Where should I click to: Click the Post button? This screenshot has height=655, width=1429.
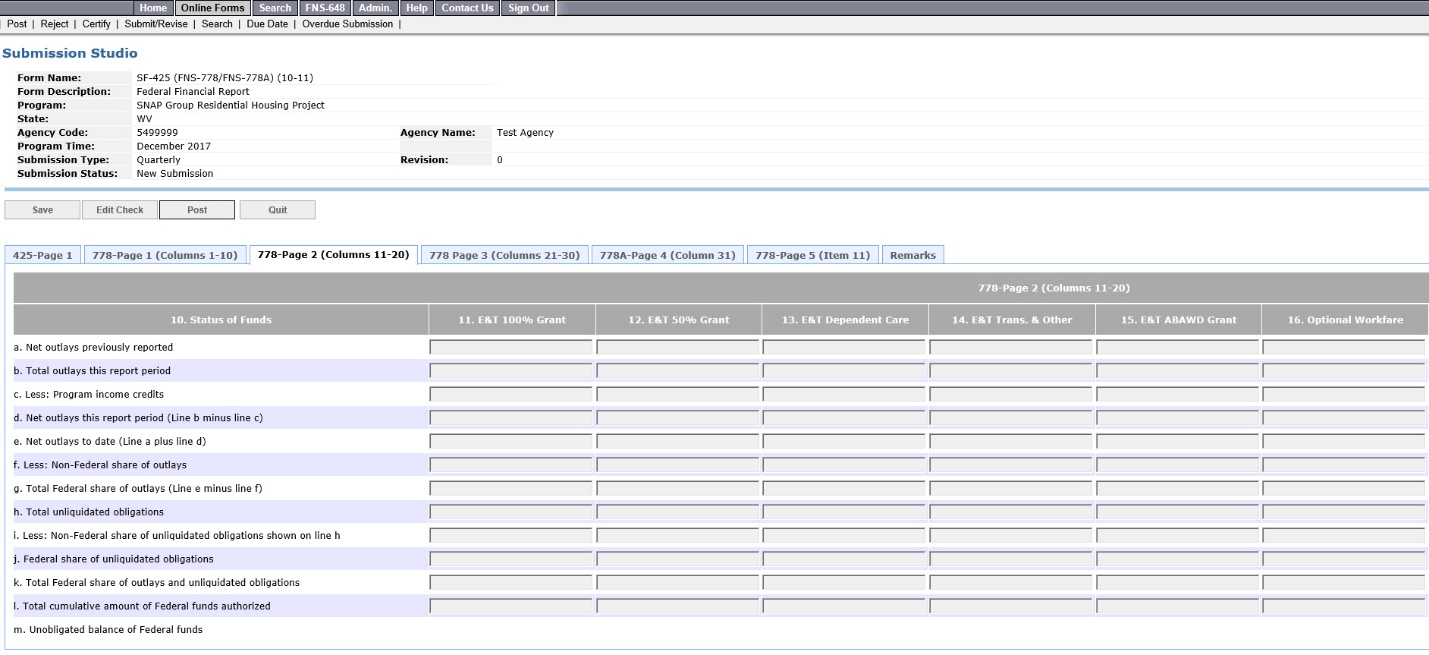[x=197, y=210]
